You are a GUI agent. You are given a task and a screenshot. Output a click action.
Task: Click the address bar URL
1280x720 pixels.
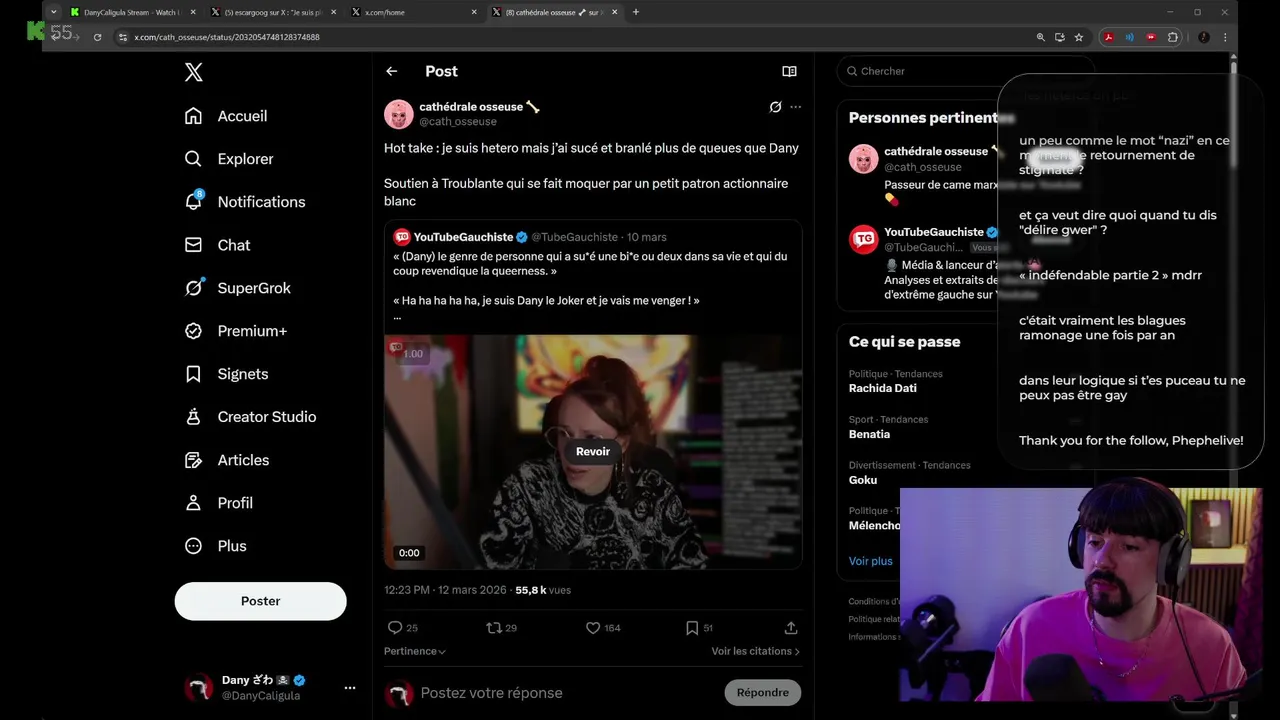pos(227,37)
